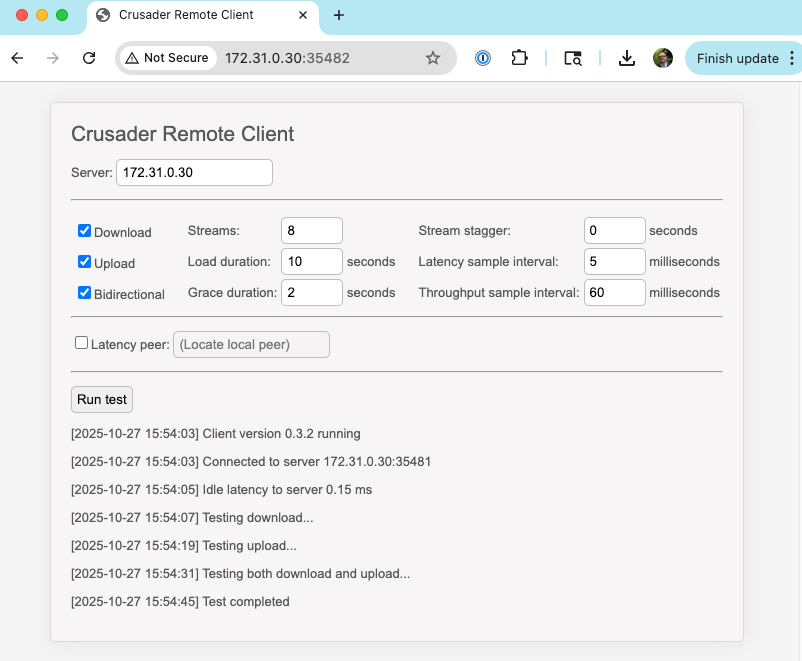Image resolution: width=802 pixels, height=661 pixels.
Task: Click the Load duration field
Action: [x=311, y=262]
